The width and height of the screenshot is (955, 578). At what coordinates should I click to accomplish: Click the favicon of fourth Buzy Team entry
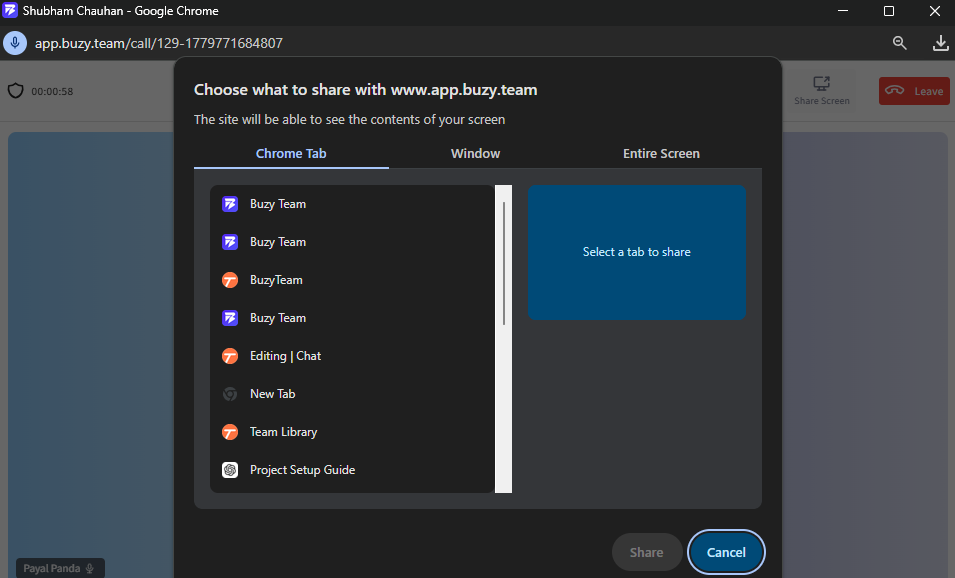[x=230, y=318]
